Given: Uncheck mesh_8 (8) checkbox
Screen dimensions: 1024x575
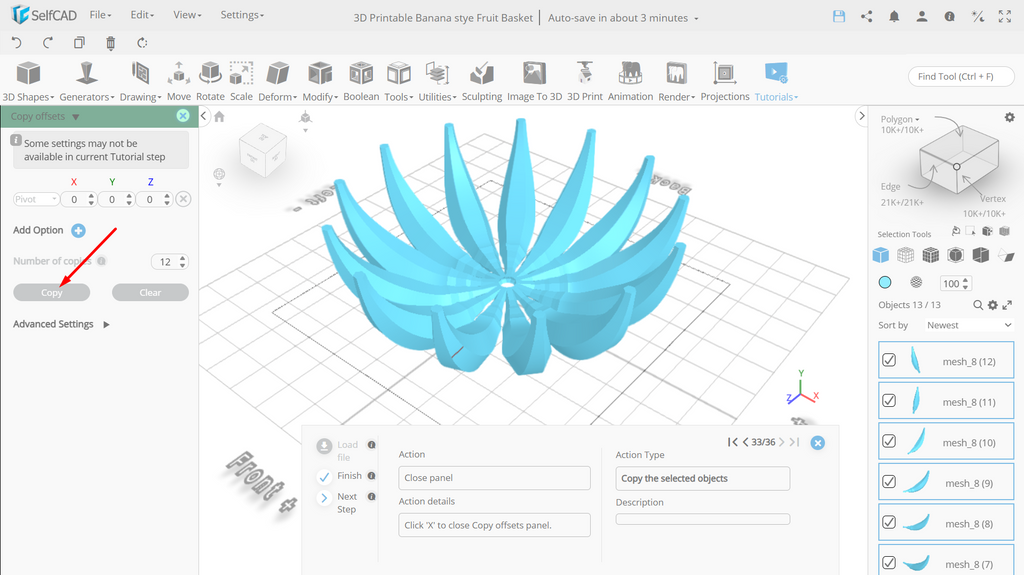Looking at the screenshot, I should [889, 522].
